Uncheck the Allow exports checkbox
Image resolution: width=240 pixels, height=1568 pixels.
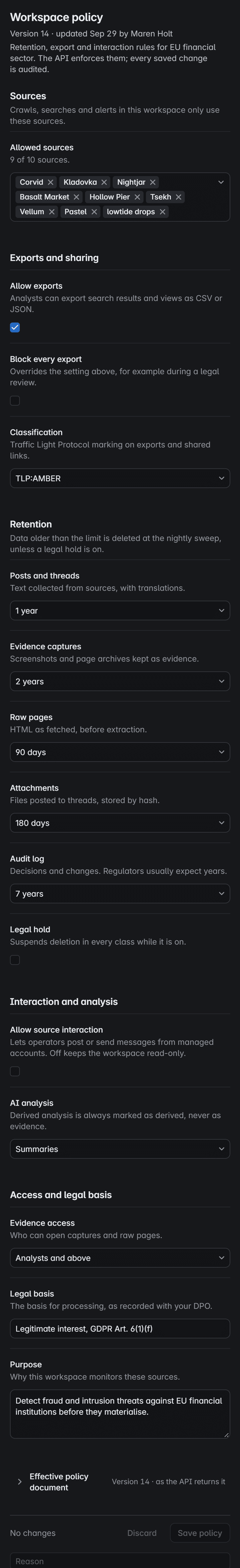tap(15, 327)
